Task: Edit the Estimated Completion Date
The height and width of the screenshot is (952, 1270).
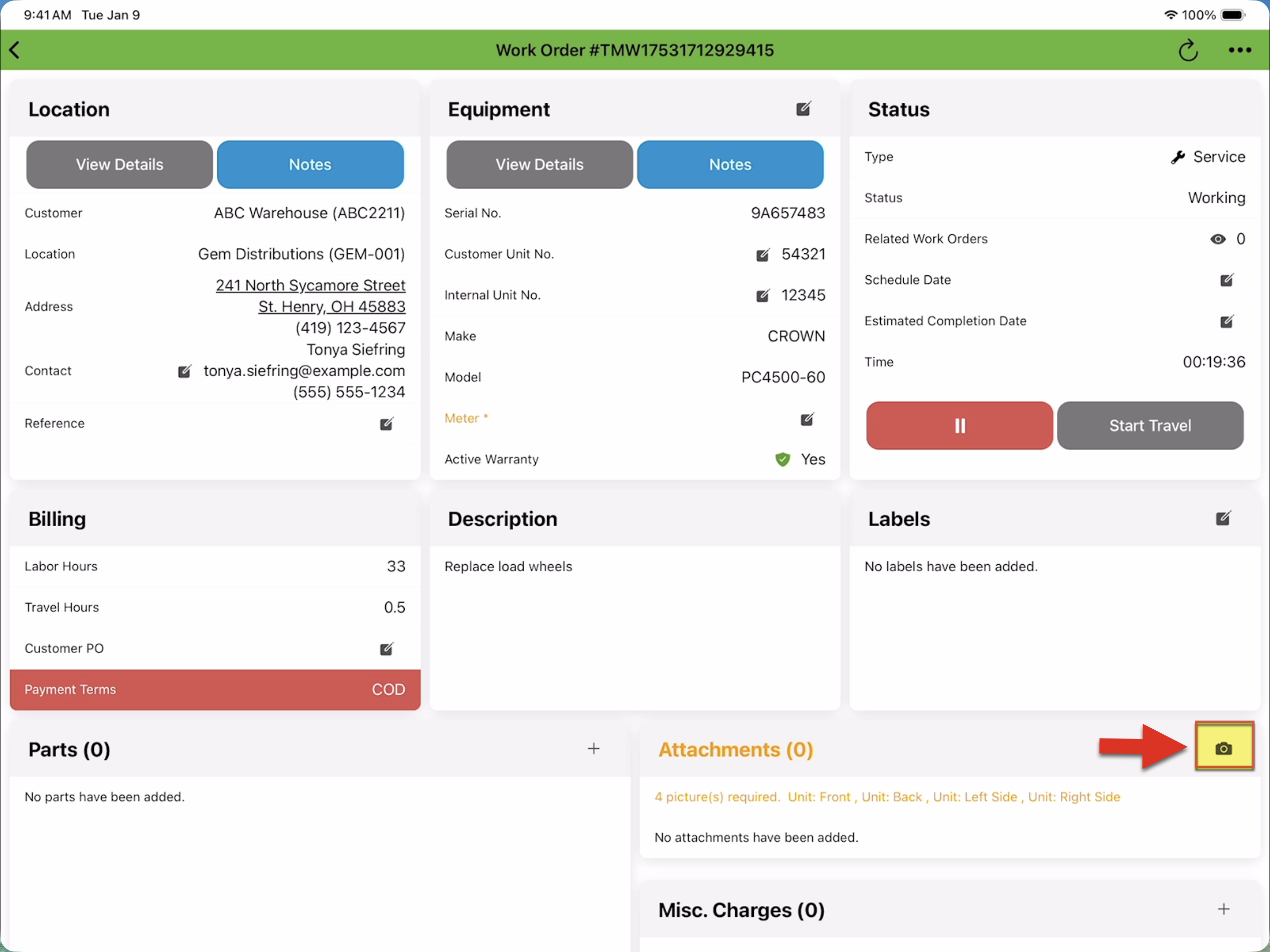Action: pos(1226,321)
